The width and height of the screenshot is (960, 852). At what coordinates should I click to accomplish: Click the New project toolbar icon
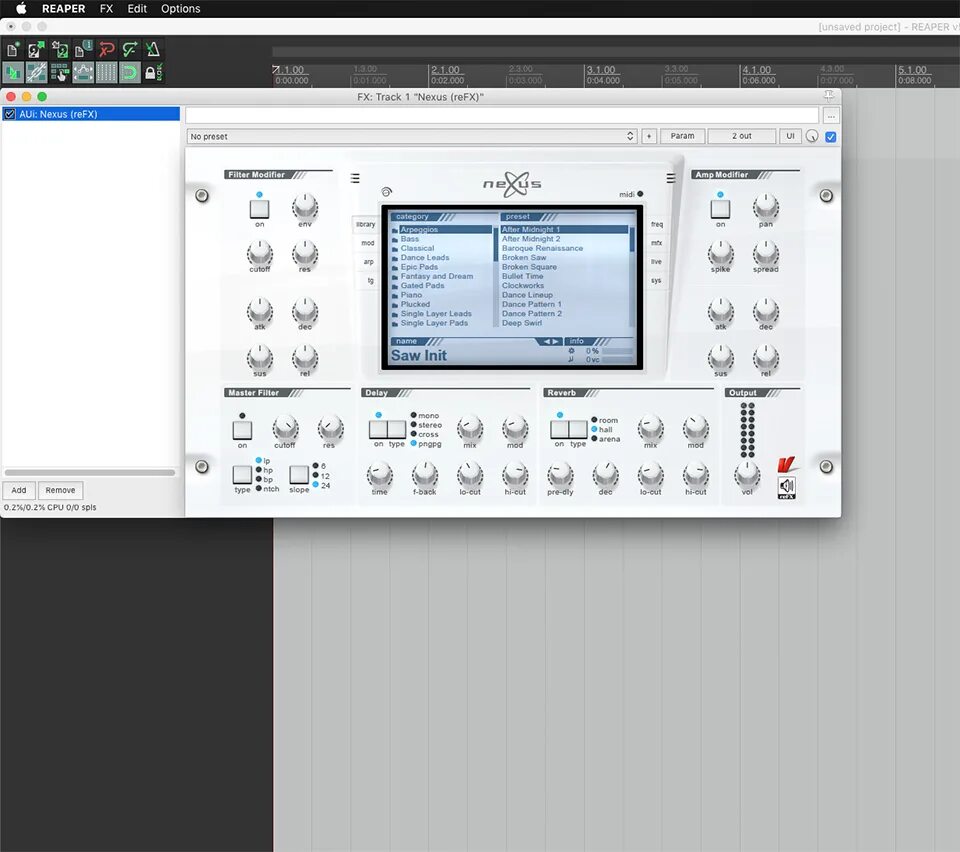point(13,50)
